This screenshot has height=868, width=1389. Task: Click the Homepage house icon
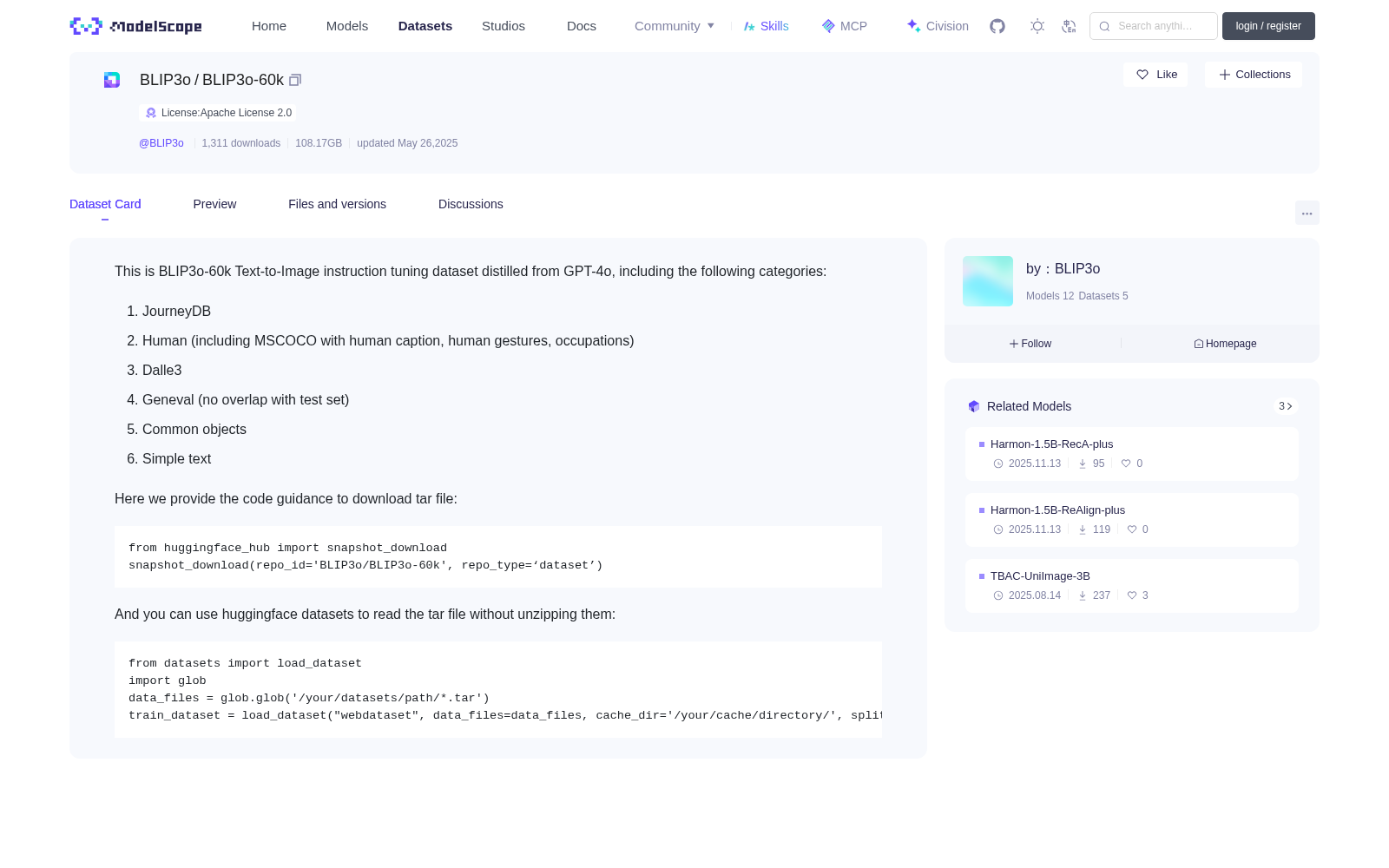point(1199,344)
